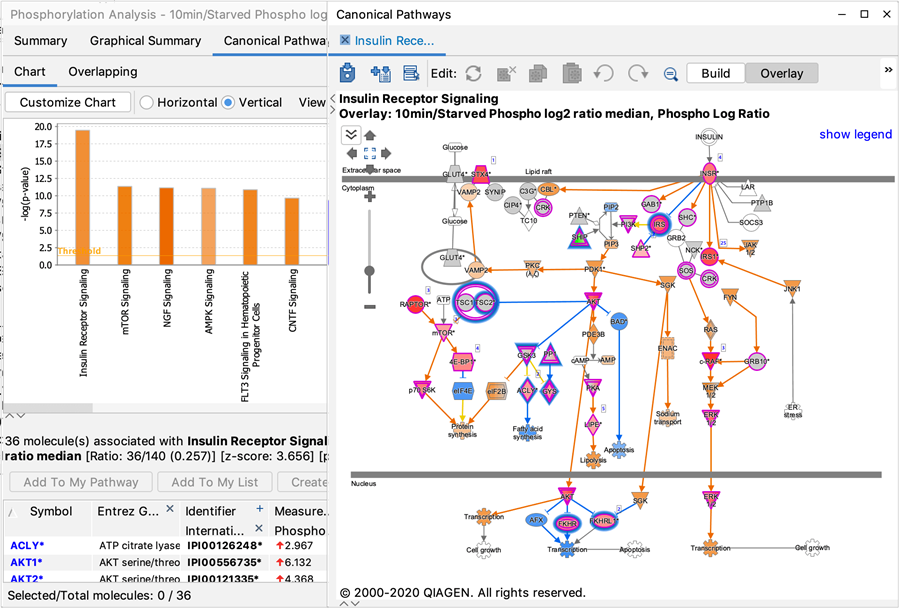Select Horizontal chart orientation
Viewport: 900px width, 609px height.
147,102
